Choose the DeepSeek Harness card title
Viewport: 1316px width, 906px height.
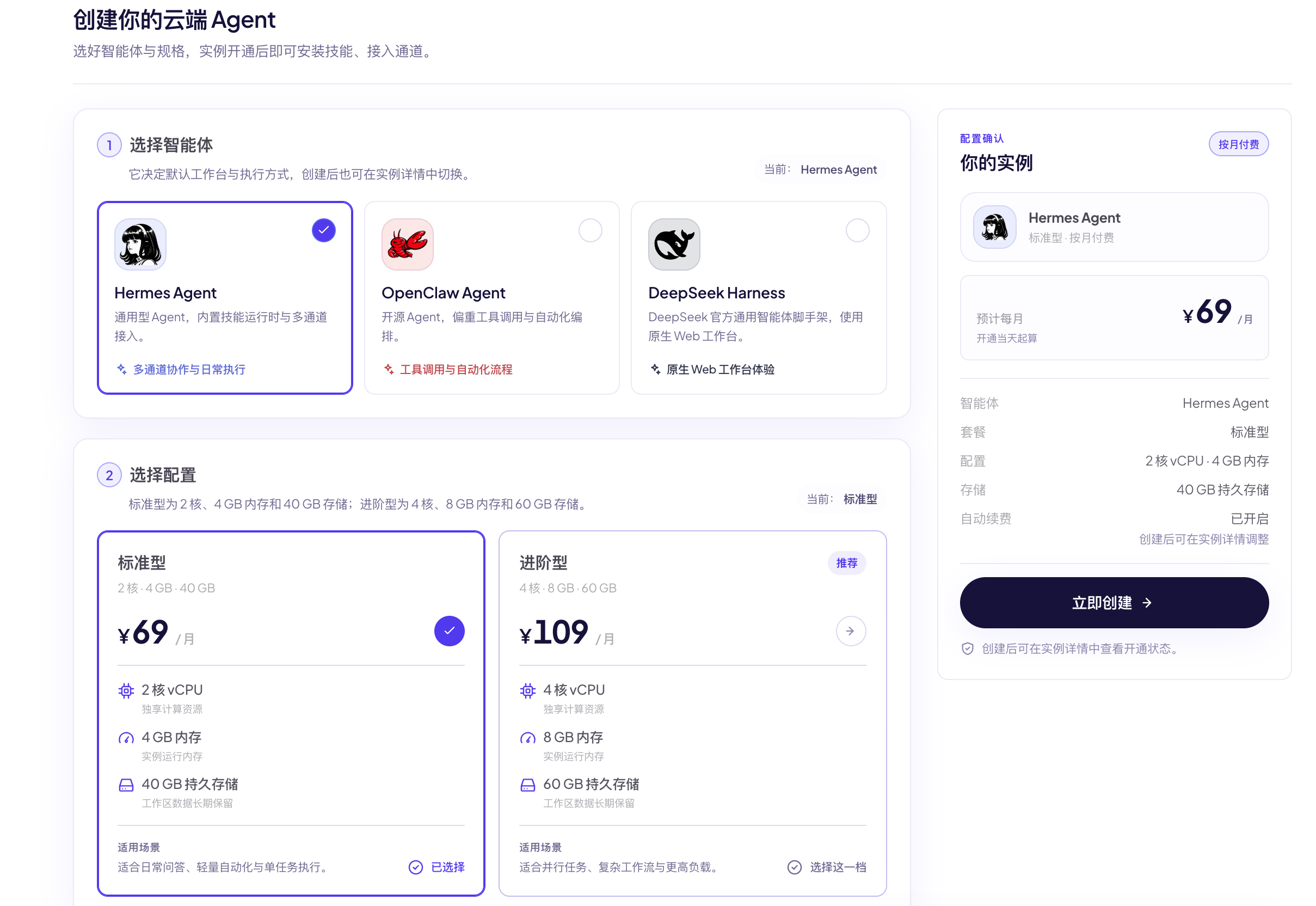(717, 293)
